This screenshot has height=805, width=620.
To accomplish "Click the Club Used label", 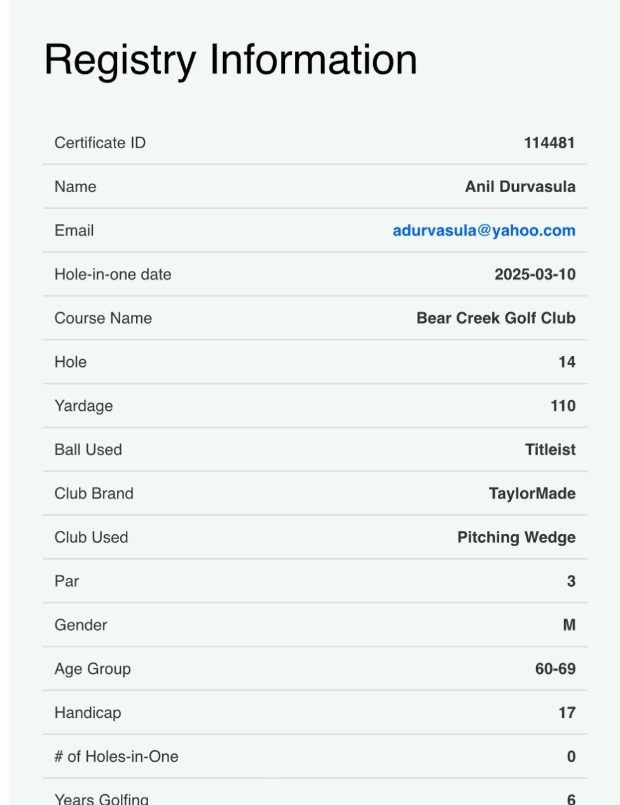I will tap(91, 537).
